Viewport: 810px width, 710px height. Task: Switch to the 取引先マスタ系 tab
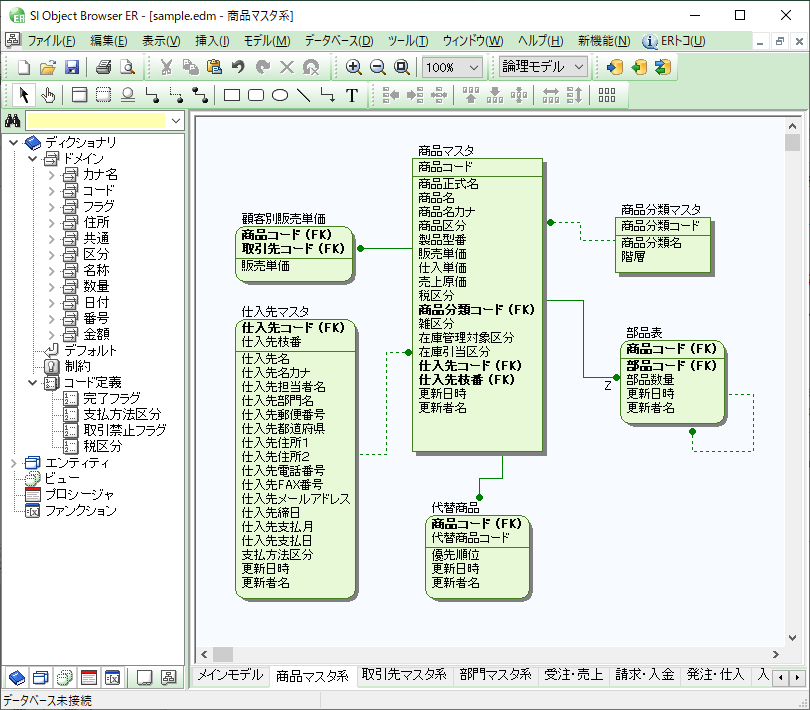[x=398, y=675]
